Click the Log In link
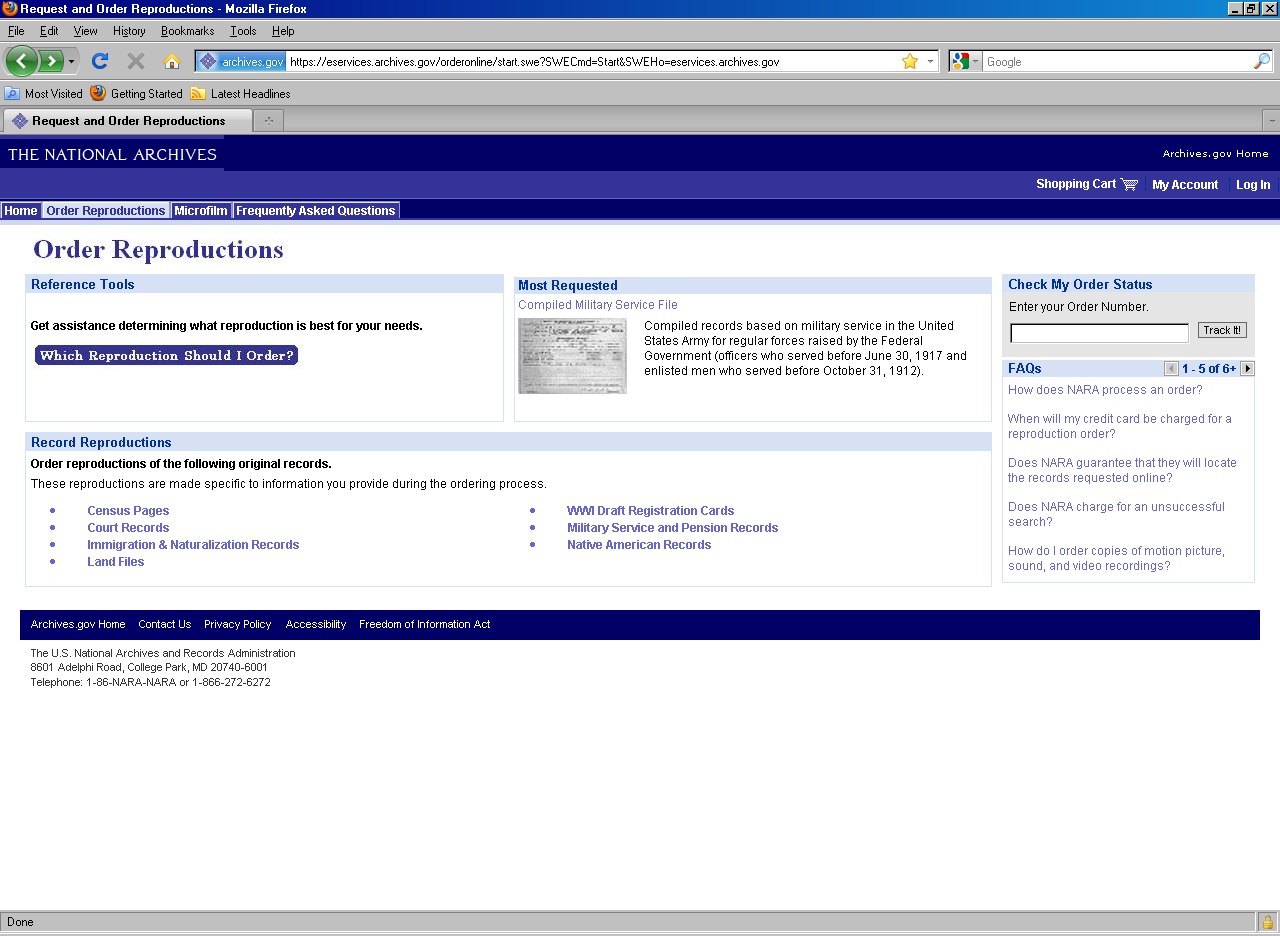The width and height of the screenshot is (1280, 936). coord(1253,185)
